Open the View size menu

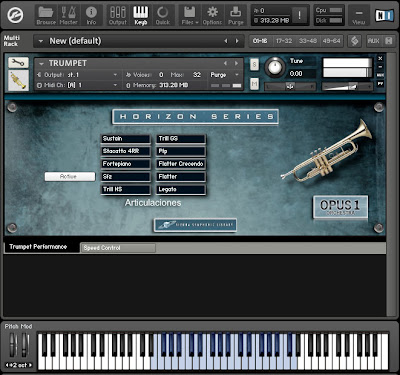coord(359,16)
